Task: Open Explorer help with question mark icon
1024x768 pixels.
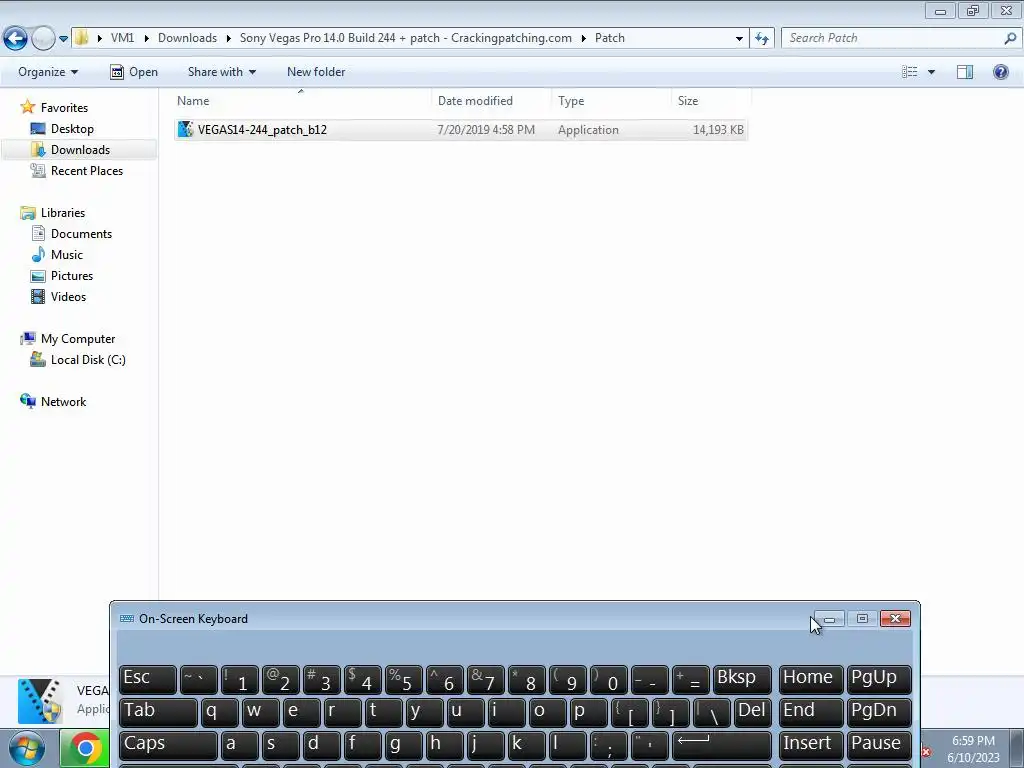Action: point(1000,72)
